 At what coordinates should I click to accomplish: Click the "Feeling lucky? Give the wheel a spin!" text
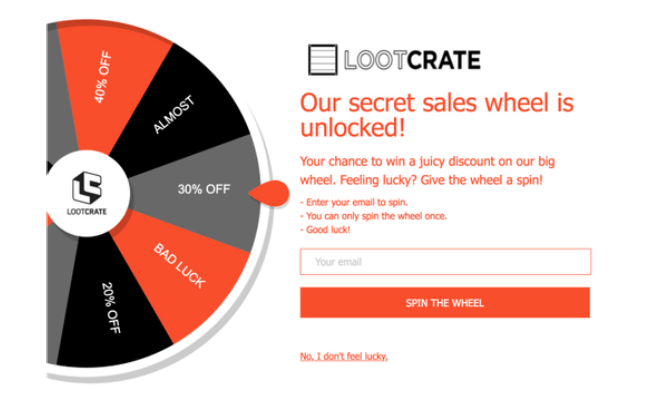tap(441, 180)
